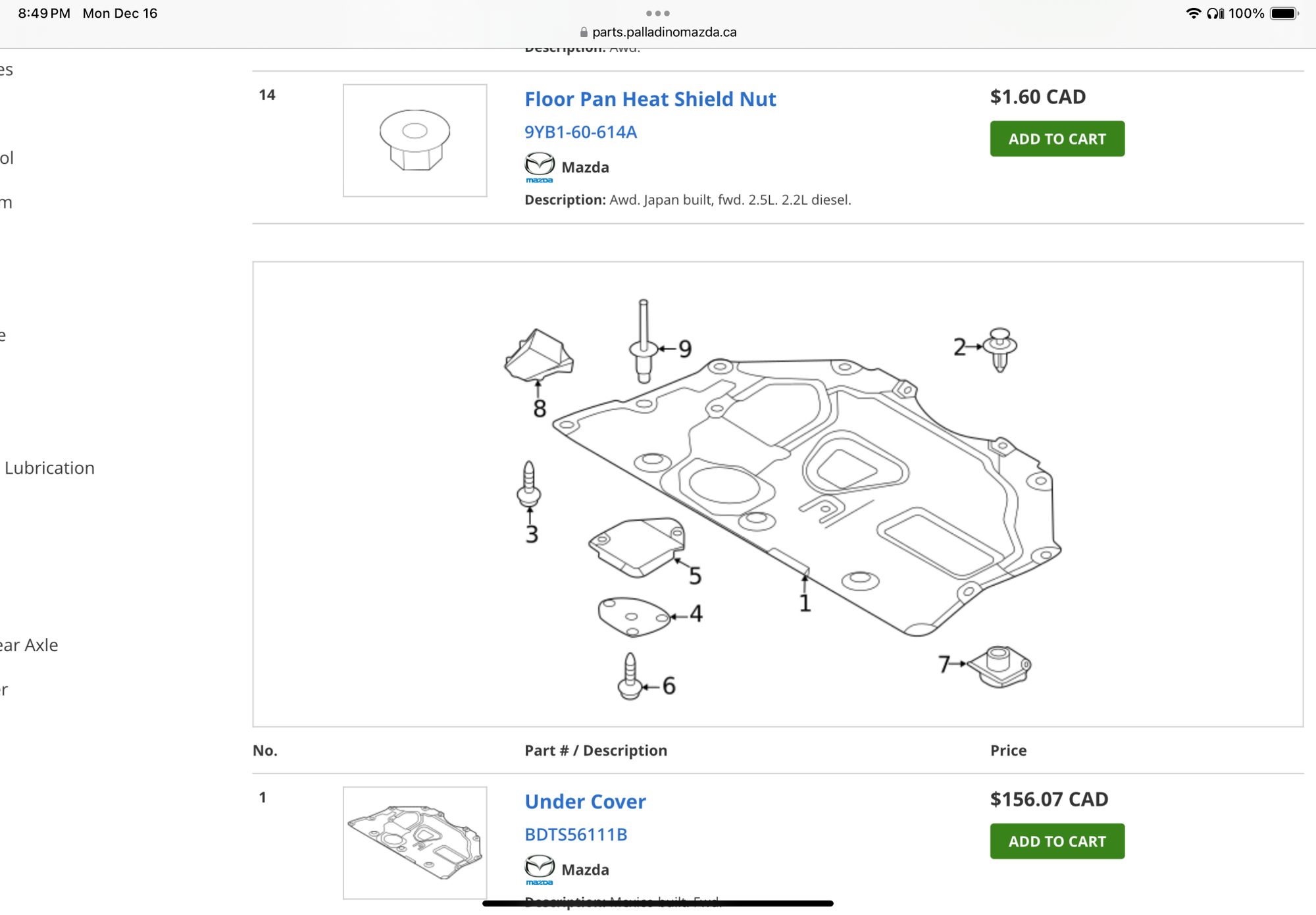The image size is (1316, 915).
Task: Tap the three-dot multitasking icon at top
Action: tap(657, 13)
